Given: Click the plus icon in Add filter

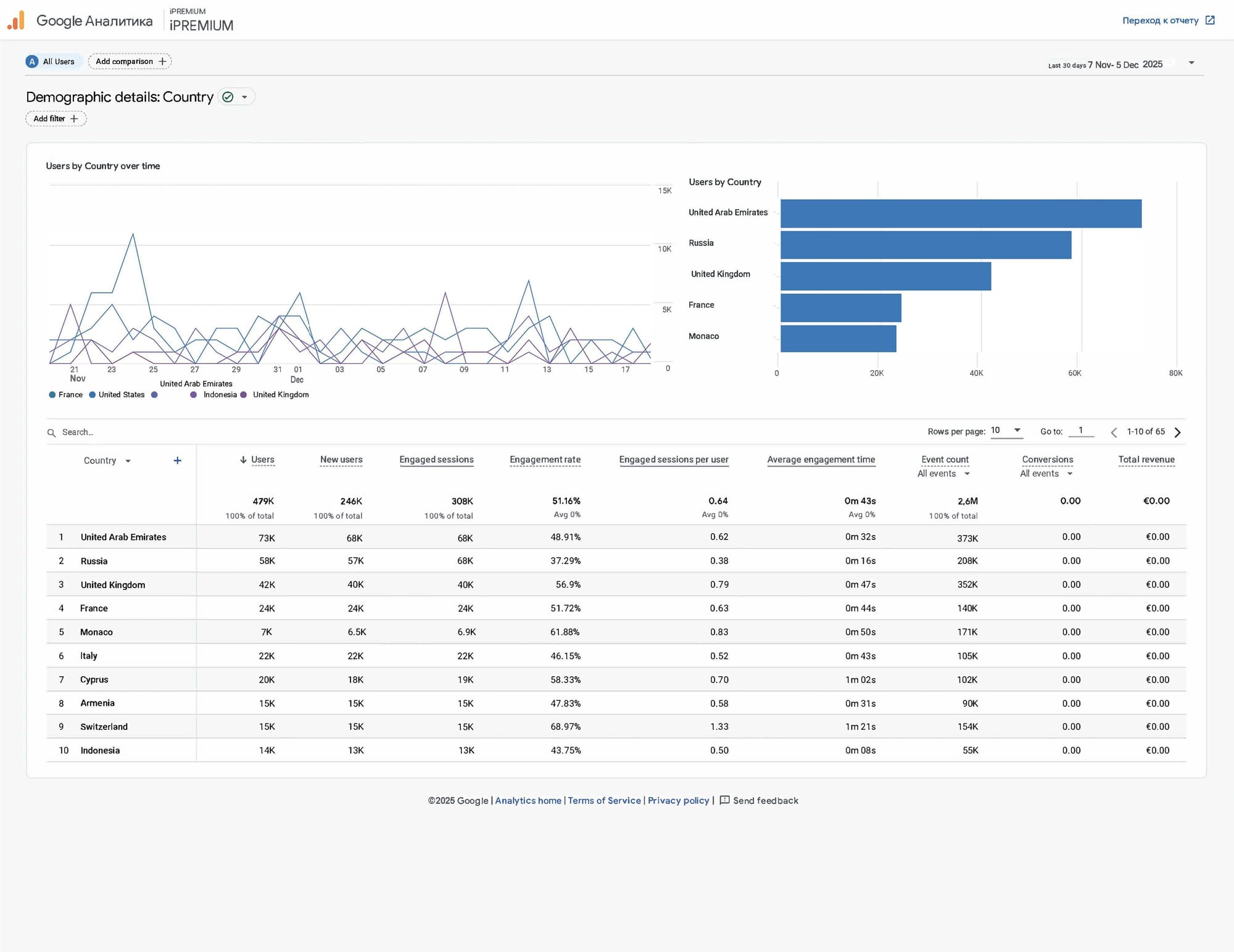Looking at the screenshot, I should coord(74,118).
